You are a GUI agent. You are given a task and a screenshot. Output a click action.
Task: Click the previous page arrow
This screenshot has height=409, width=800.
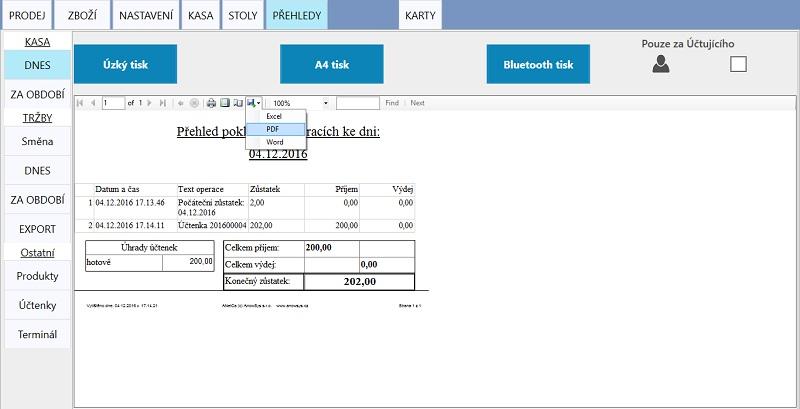pyautogui.click(x=93, y=103)
